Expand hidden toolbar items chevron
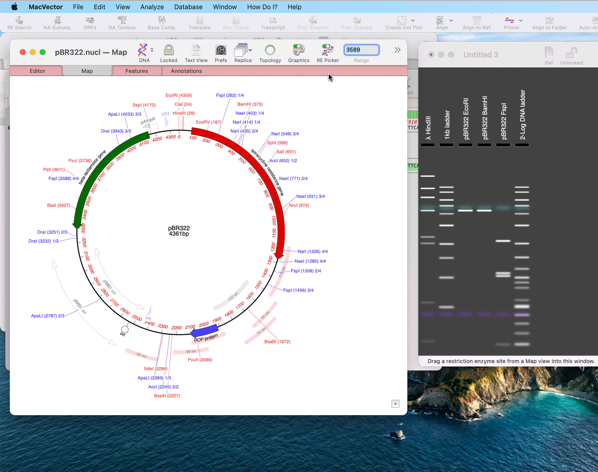Image resolution: width=598 pixels, height=472 pixels. [x=397, y=50]
